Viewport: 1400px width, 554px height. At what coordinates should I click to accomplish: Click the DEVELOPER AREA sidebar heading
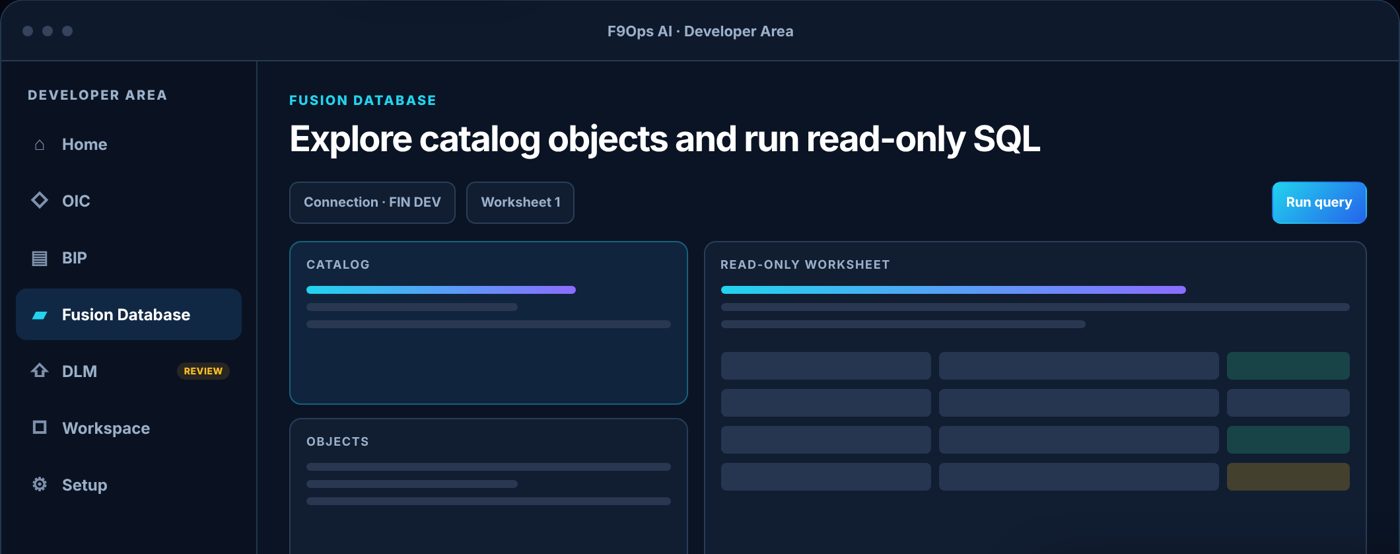click(x=97, y=95)
